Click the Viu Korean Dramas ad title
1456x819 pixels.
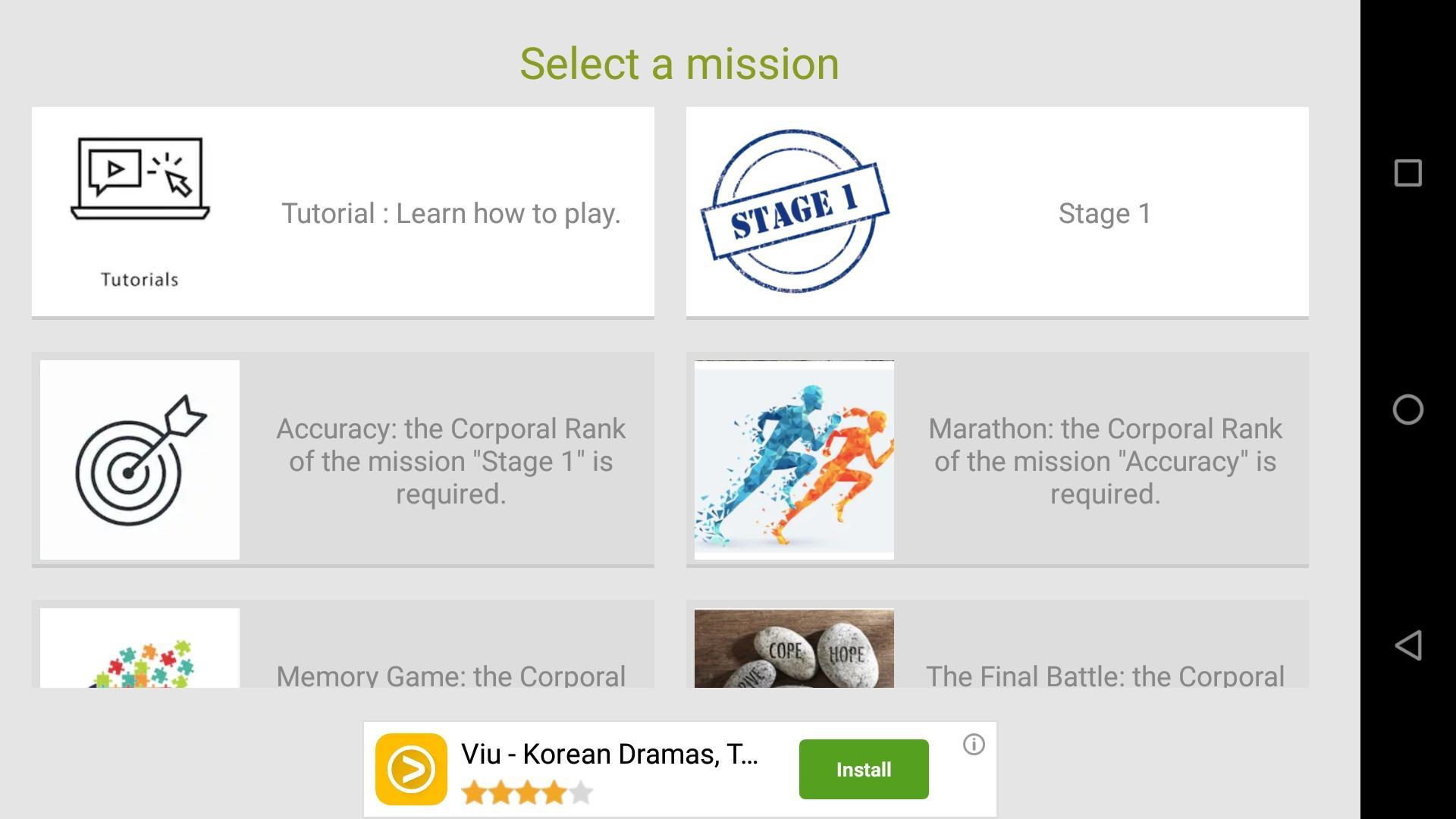coord(609,754)
